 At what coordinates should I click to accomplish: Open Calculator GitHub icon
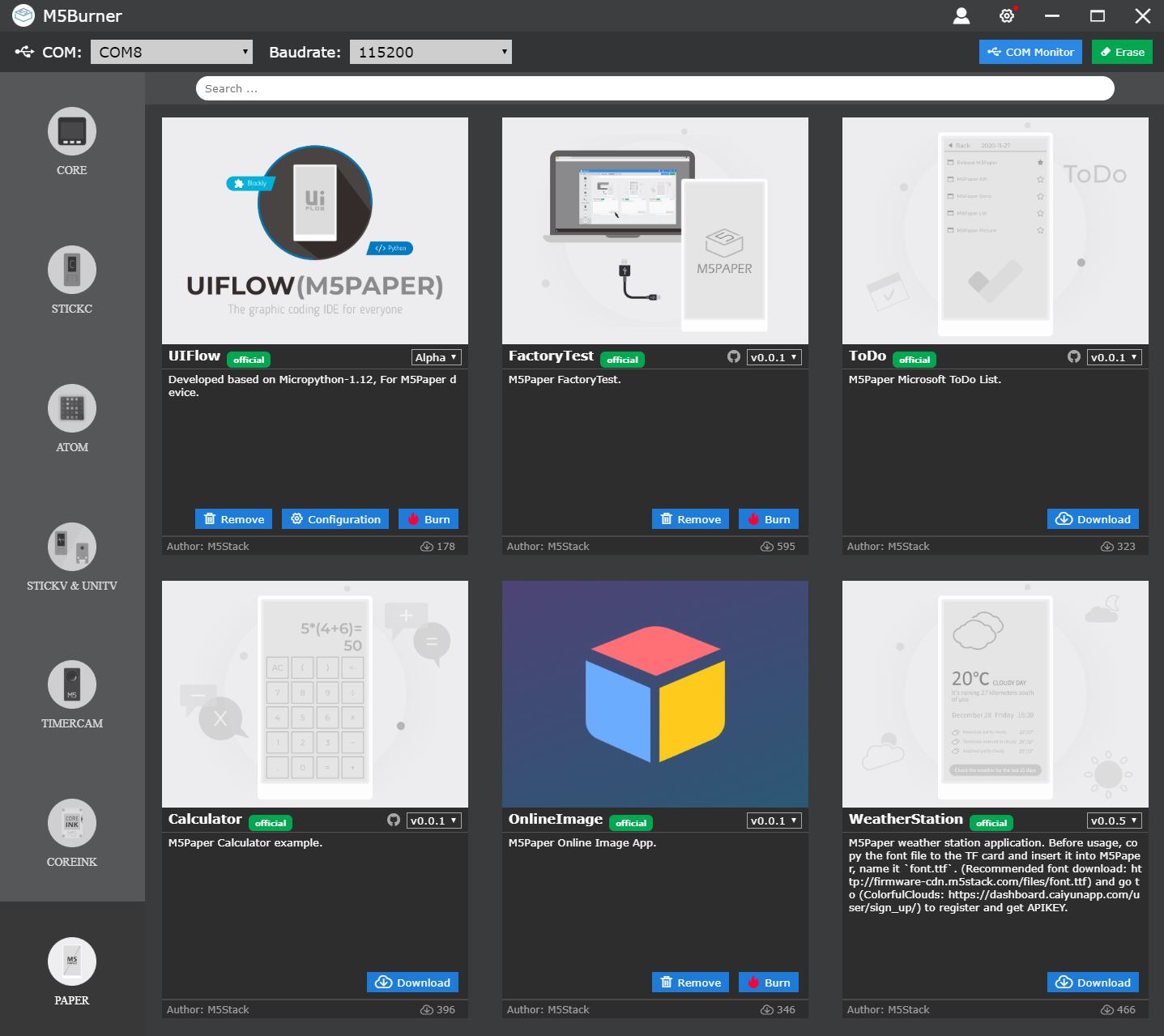tap(394, 820)
